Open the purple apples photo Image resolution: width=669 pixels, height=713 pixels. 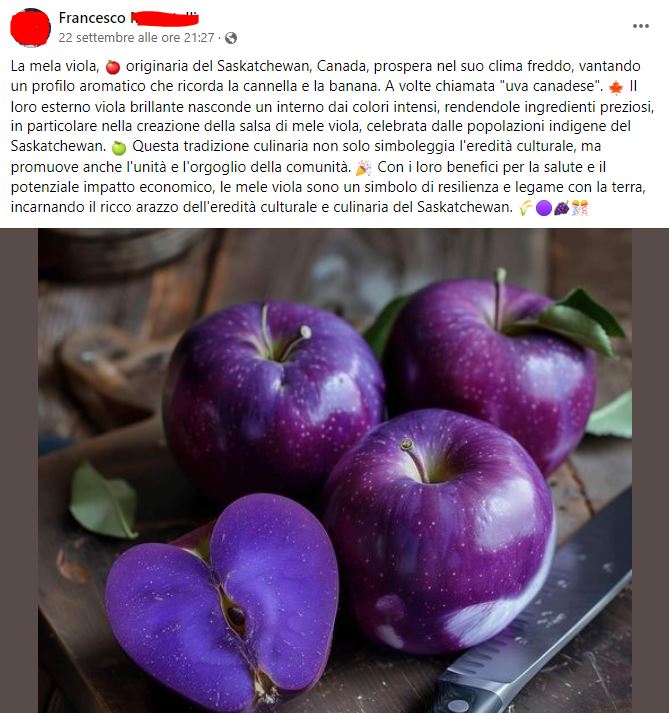click(x=335, y=471)
